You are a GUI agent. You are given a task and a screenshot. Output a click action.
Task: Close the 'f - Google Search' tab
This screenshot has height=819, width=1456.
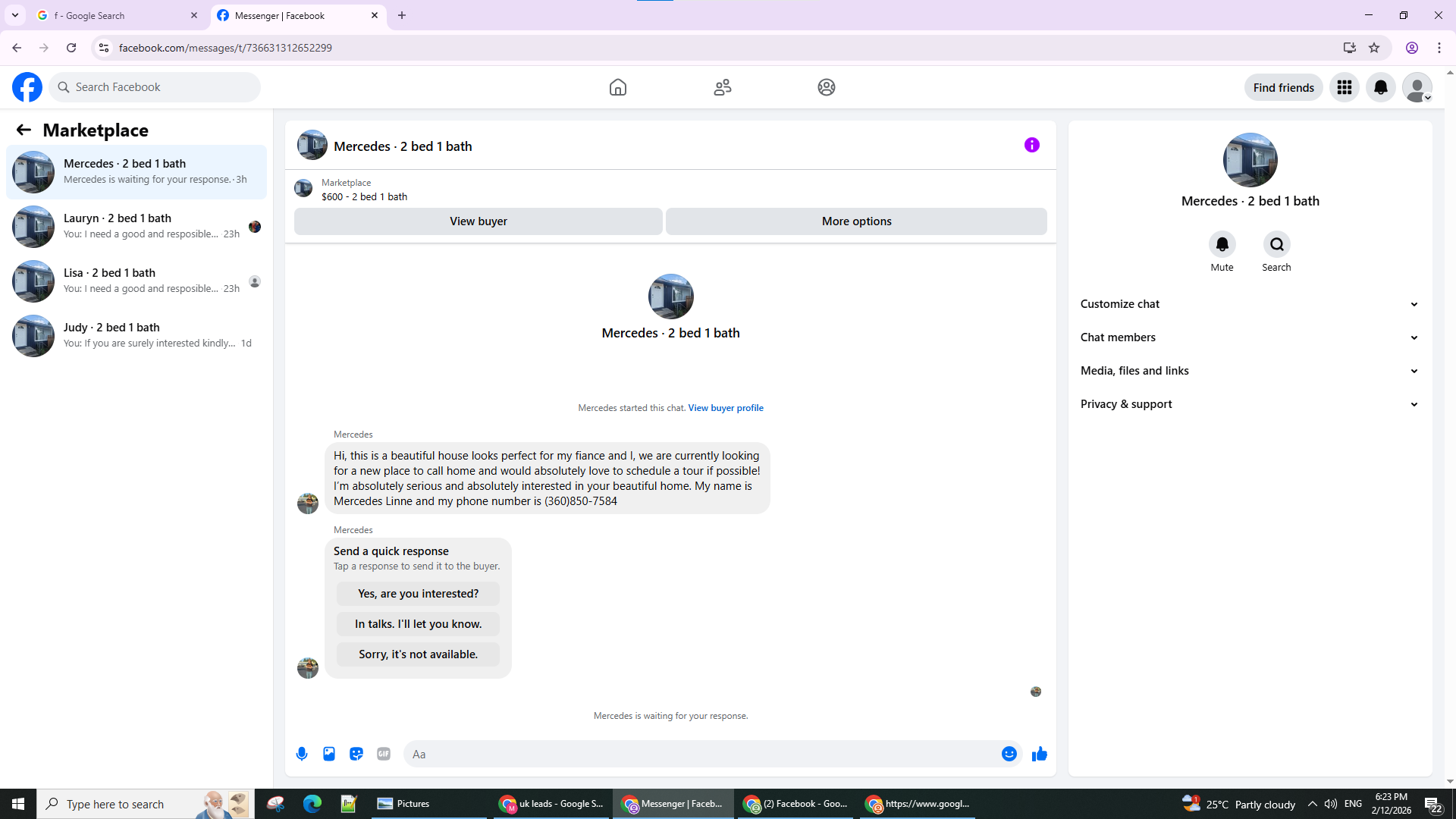pos(194,15)
